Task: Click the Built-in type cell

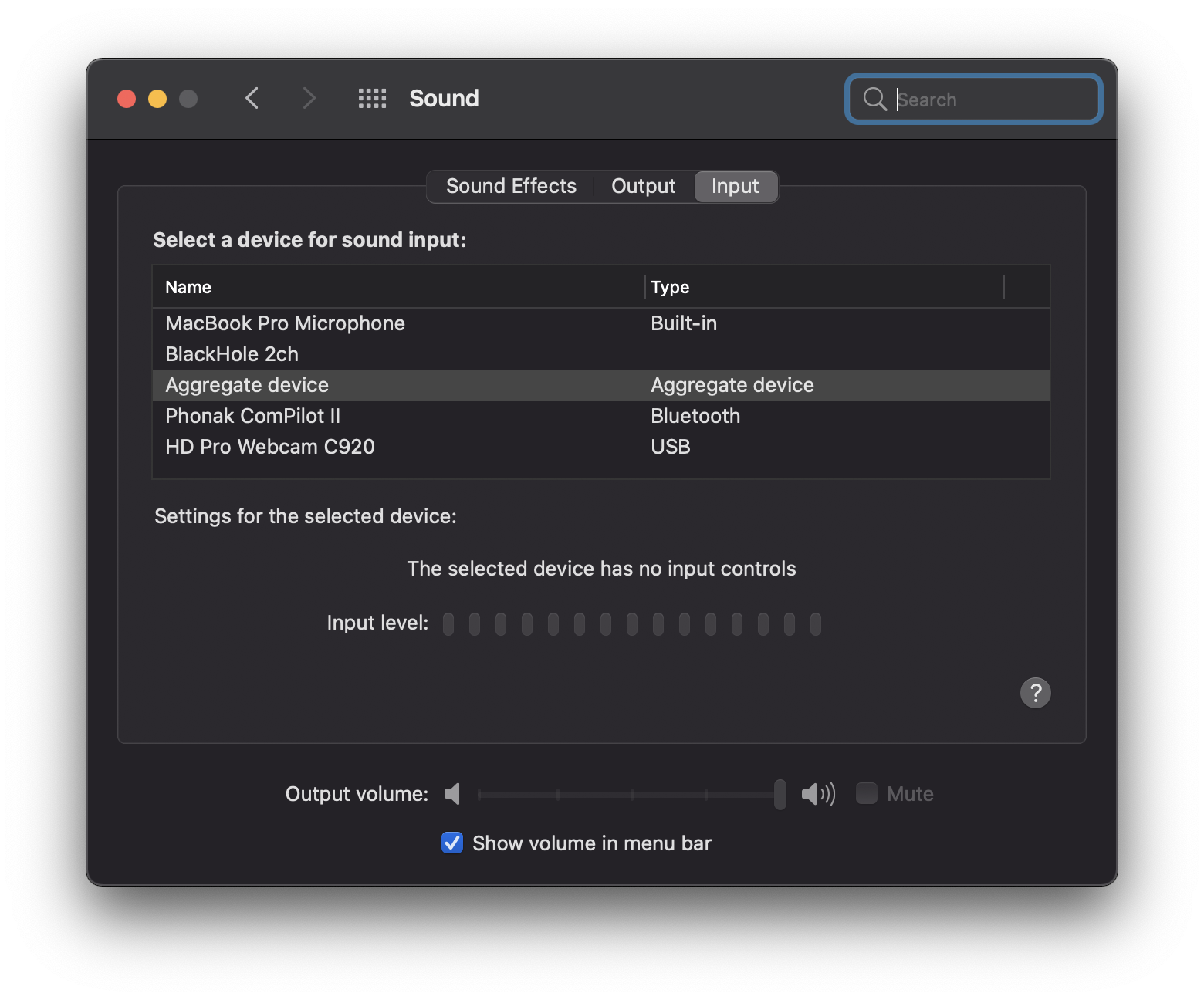Action: click(x=684, y=323)
